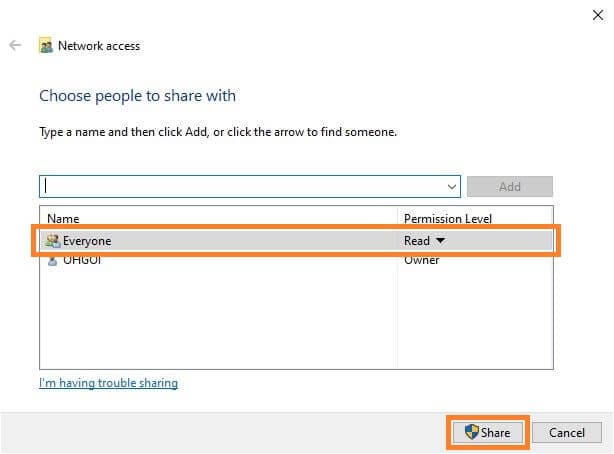Expand the name combo box arrow
Screen dimensions: 614x454
tap(452, 187)
